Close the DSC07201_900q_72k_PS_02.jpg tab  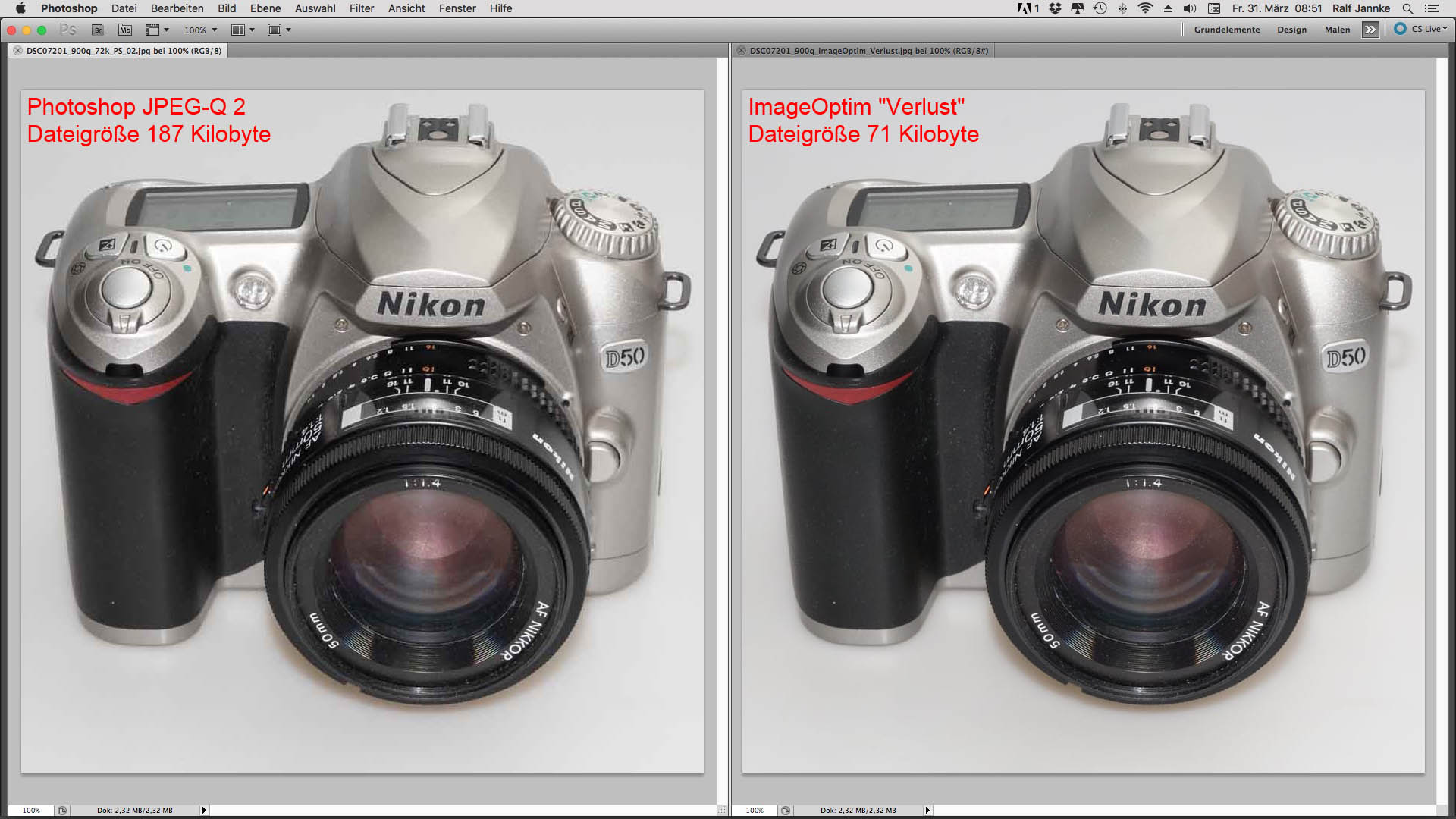pos(17,51)
